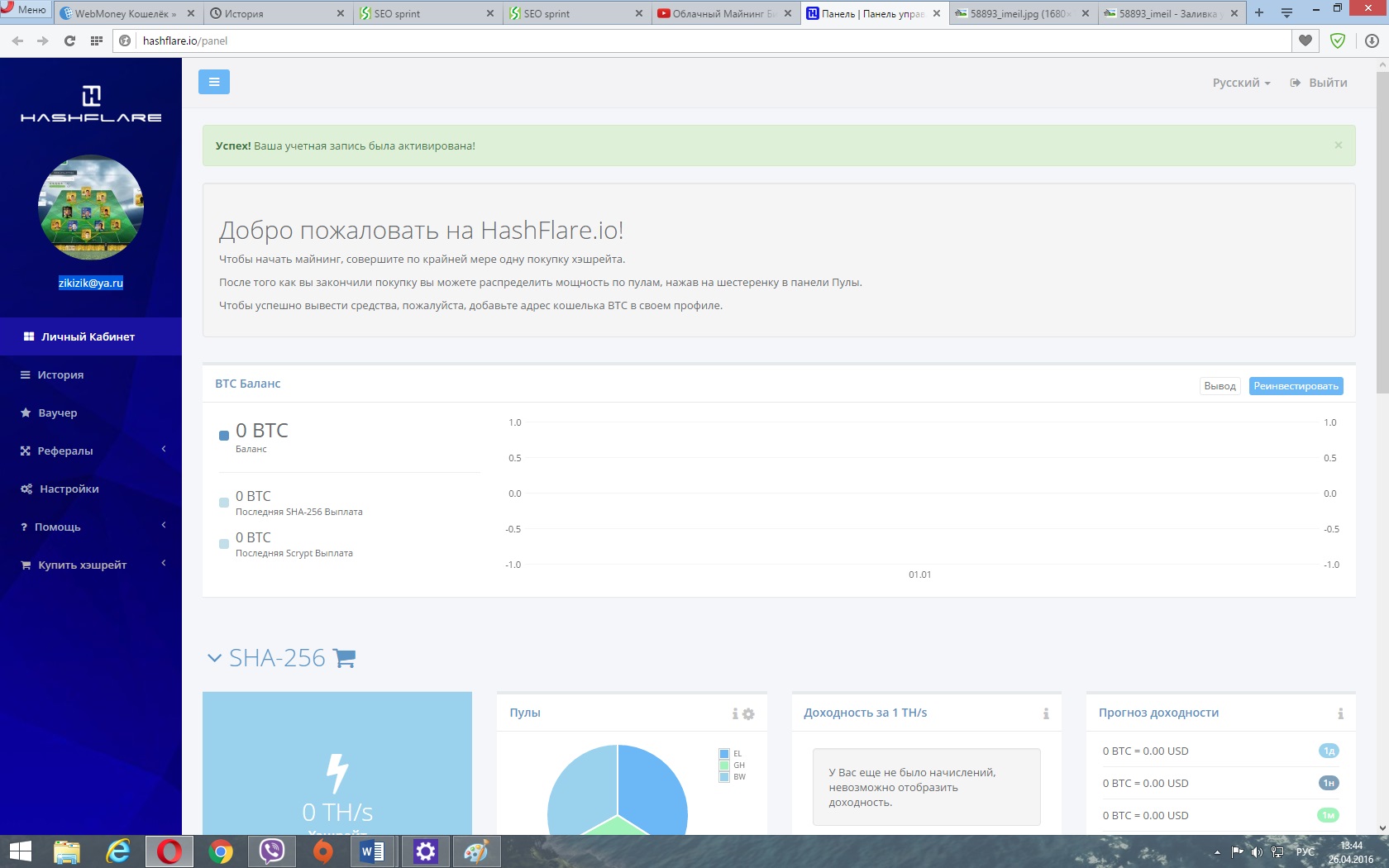The height and width of the screenshot is (868, 1389).
Task: Click the BW pool legend item
Action: [733, 777]
